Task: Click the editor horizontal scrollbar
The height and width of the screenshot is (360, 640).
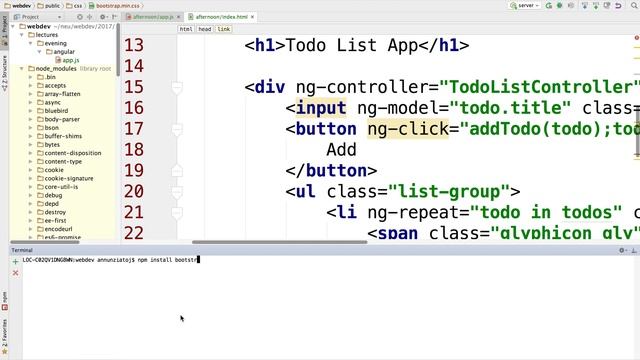Action: pyautogui.click(x=280, y=242)
